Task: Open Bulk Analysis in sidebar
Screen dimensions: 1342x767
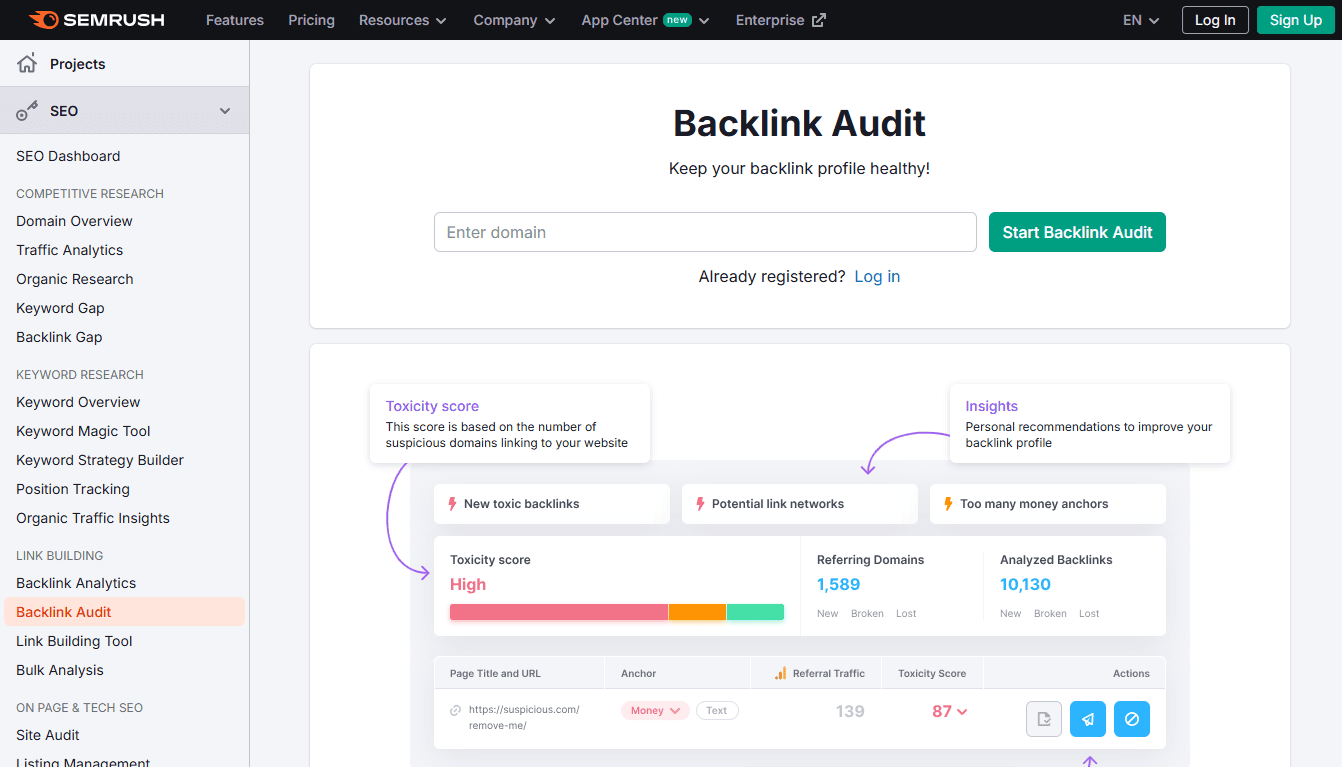Action: coord(60,670)
